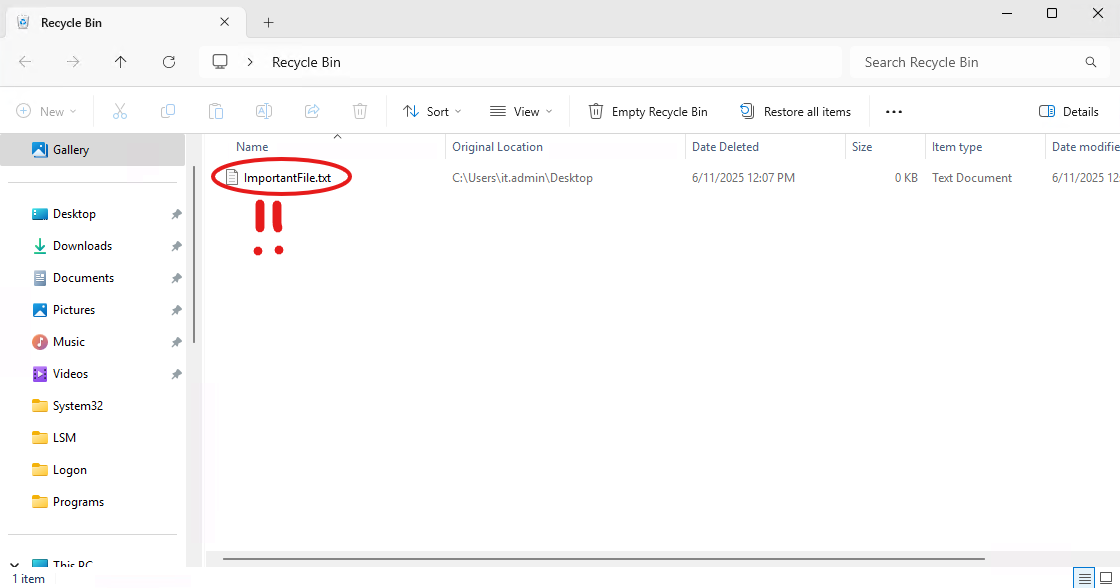
Task: Toggle the Details pane button
Action: click(x=1069, y=111)
